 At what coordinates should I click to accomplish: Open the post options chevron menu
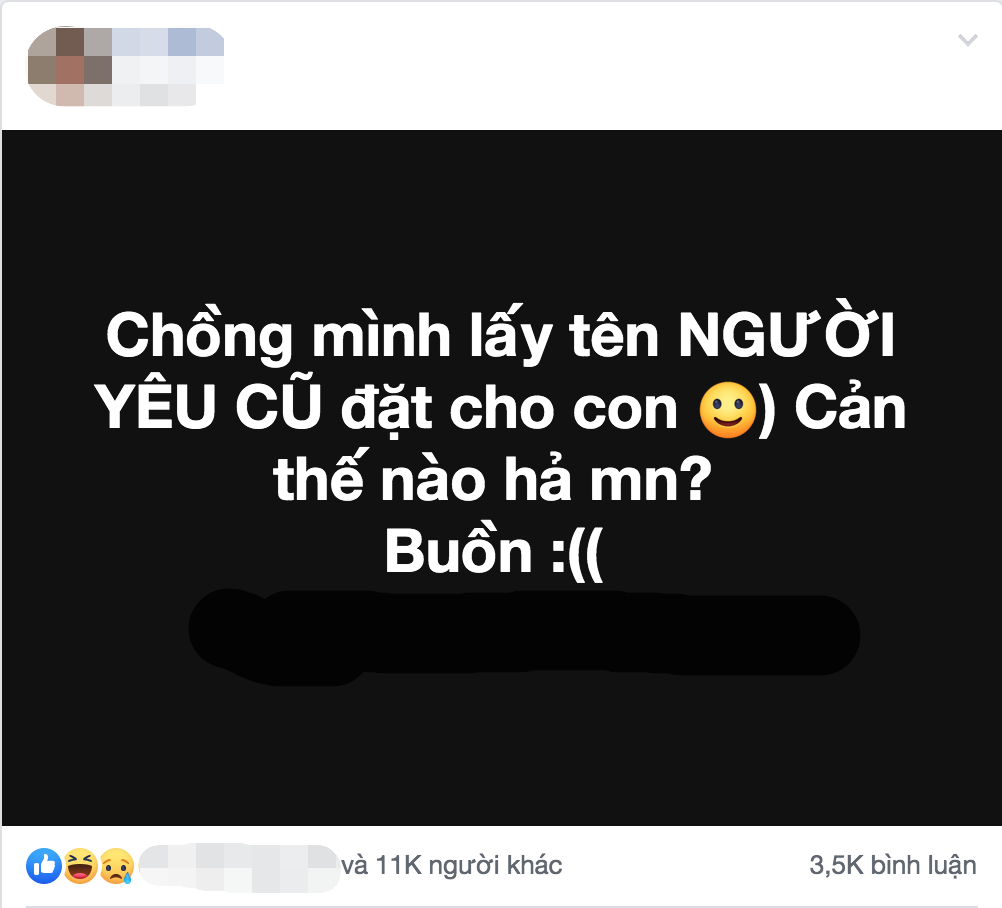pyautogui.click(x=967, y=40)
